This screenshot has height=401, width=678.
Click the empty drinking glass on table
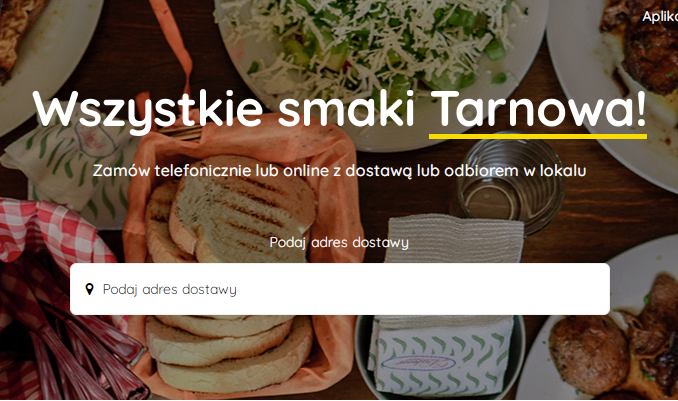(512, 182)
